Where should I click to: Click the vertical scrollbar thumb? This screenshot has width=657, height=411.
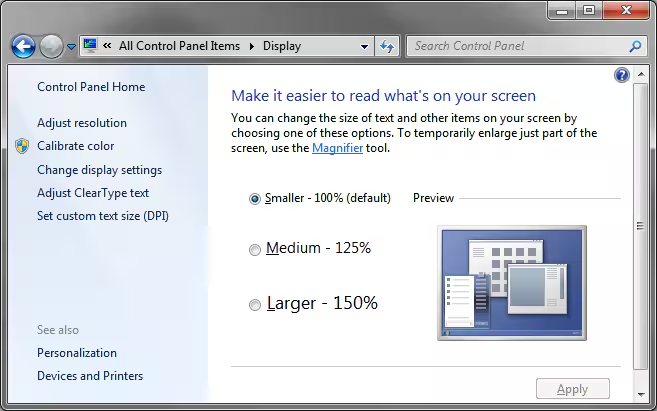[640, 226]
